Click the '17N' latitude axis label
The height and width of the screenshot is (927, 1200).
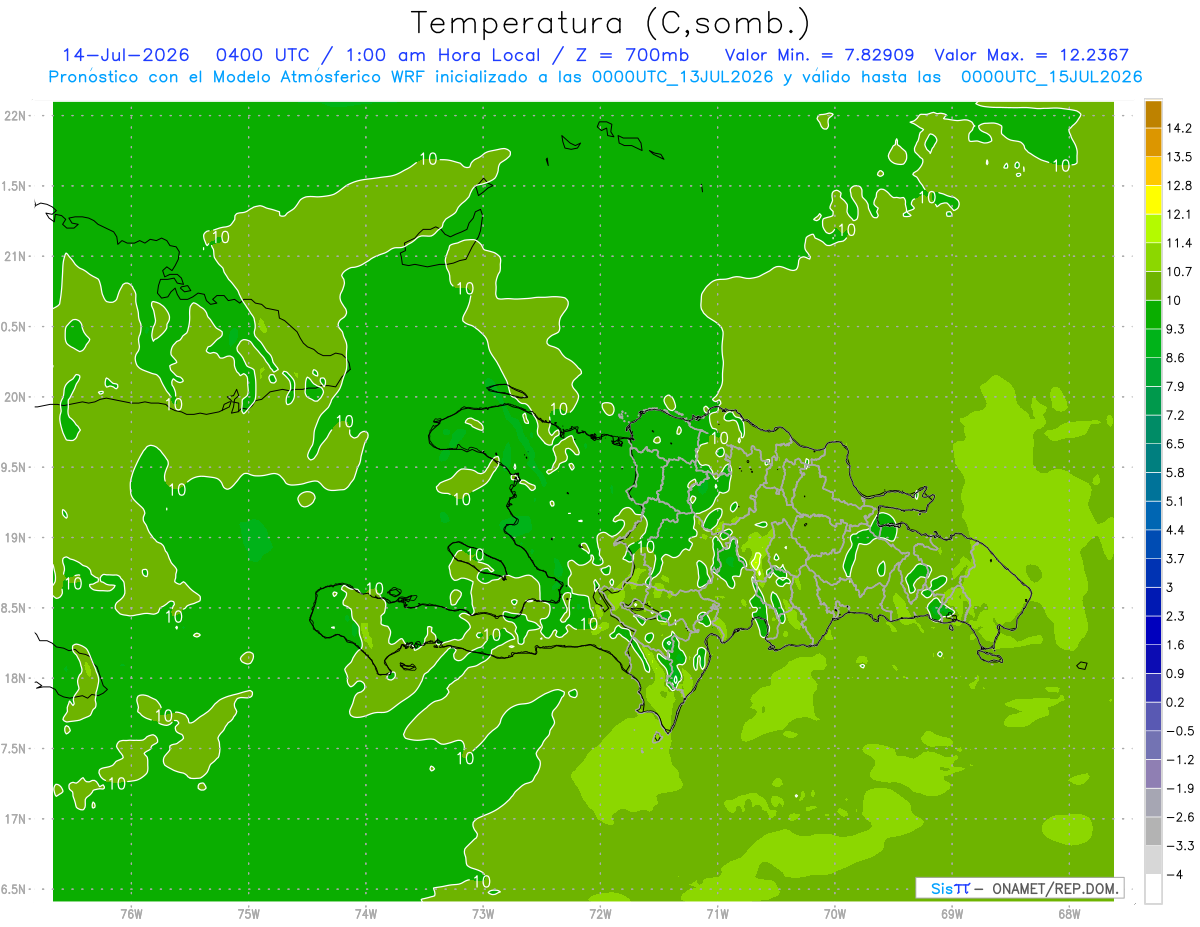15,819
